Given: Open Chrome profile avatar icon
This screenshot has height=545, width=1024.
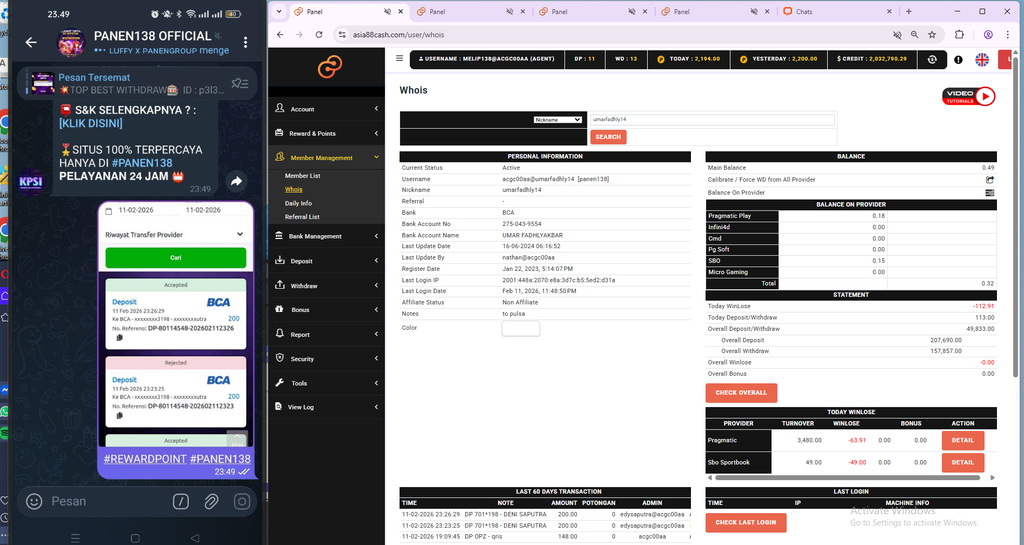Looking at the screenshot, I should pyautogui.click(x=988, y=35).
